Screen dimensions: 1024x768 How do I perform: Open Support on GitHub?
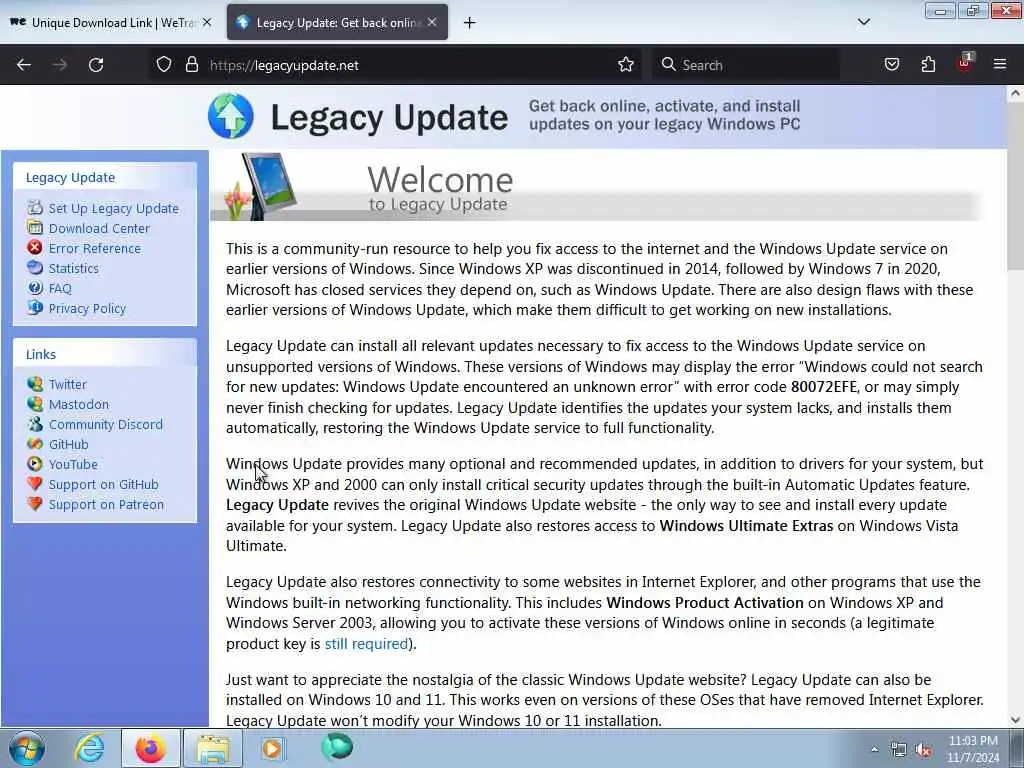click(x=103, y=485)
